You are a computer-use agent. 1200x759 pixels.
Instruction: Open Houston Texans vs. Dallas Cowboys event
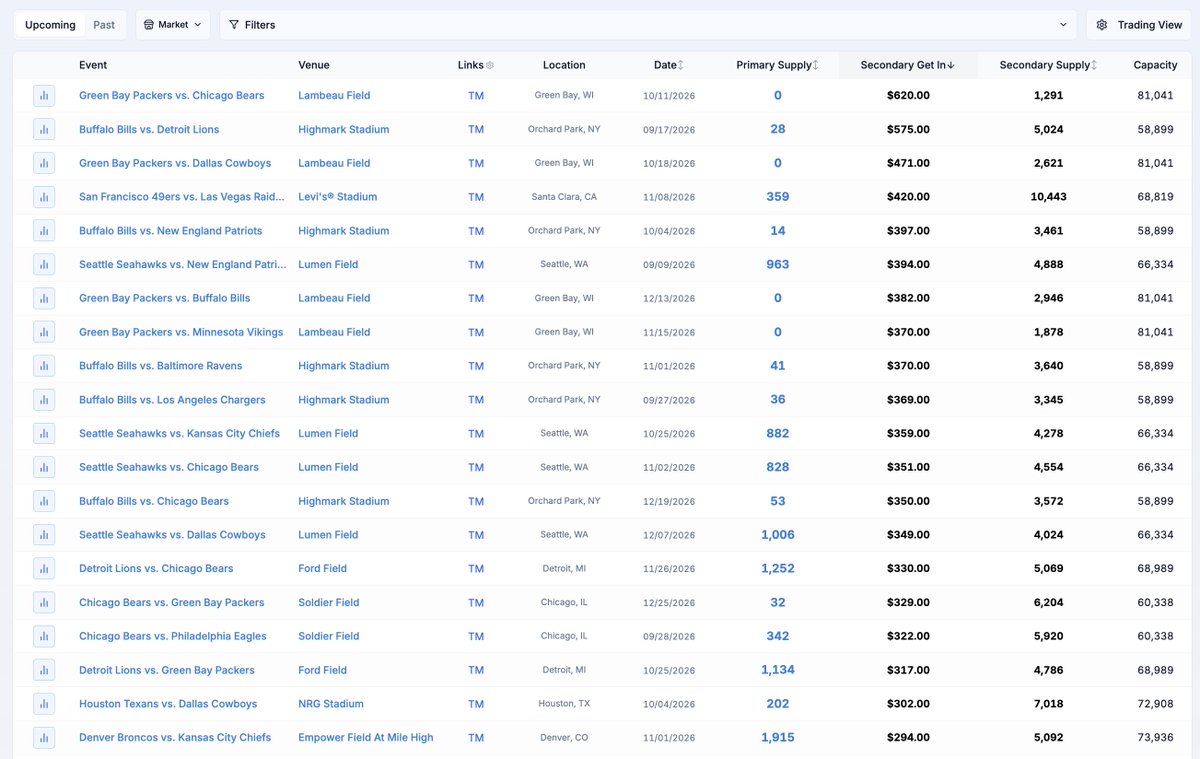coord(168,704)
